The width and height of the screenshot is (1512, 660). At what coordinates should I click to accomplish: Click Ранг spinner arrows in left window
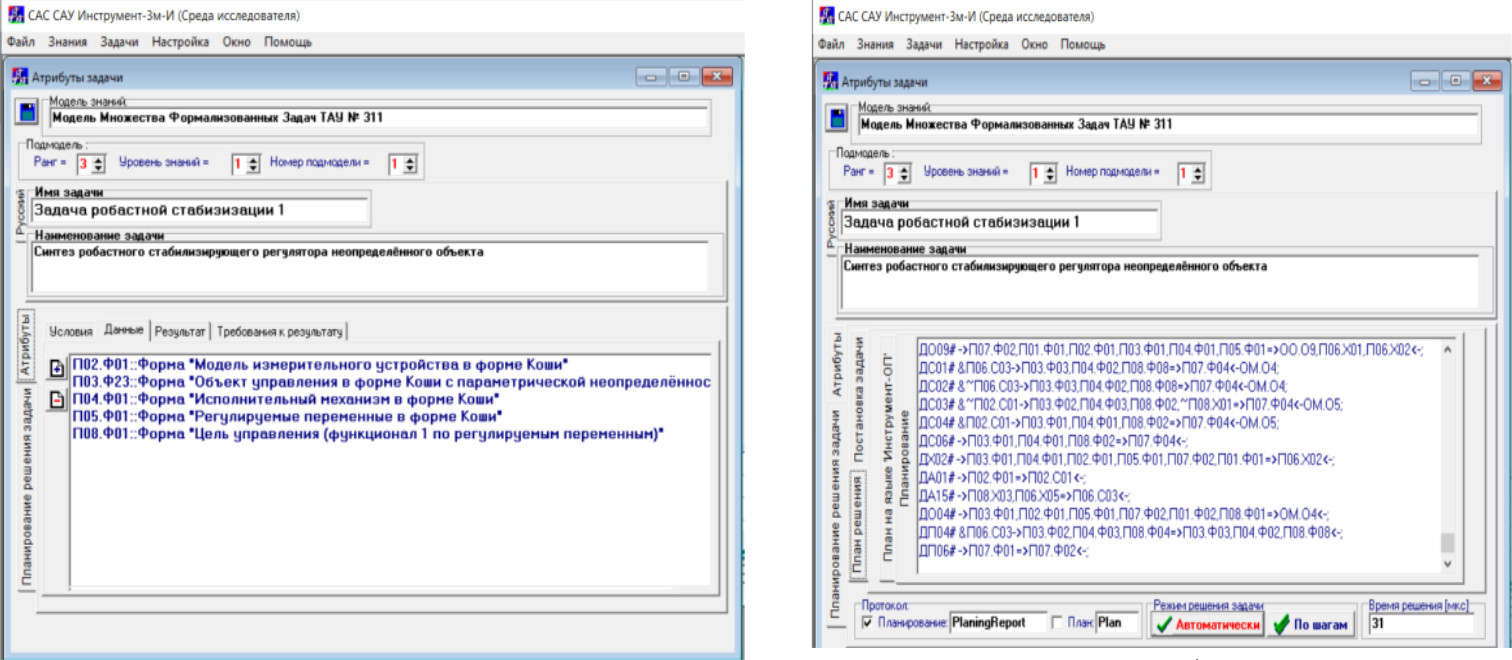[98, 165]
